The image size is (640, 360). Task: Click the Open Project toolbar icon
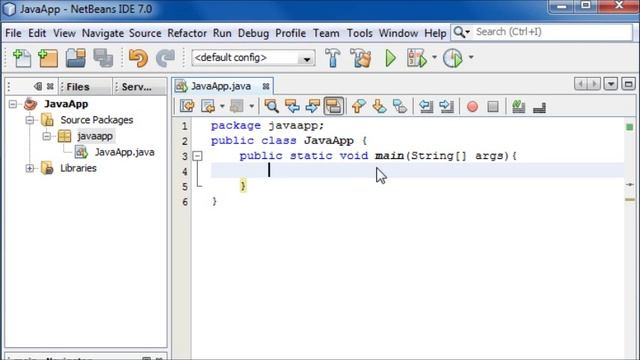coord(76,58)
